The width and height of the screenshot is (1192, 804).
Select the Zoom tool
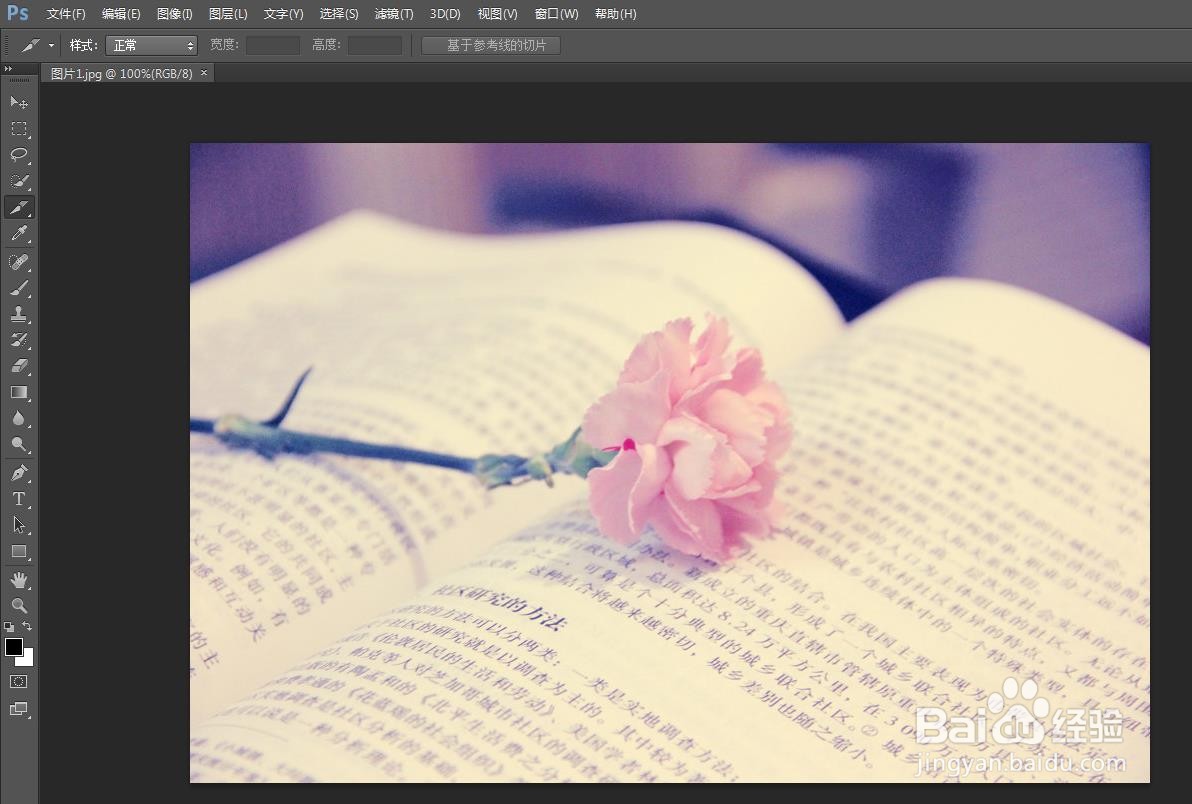[19, 606]
